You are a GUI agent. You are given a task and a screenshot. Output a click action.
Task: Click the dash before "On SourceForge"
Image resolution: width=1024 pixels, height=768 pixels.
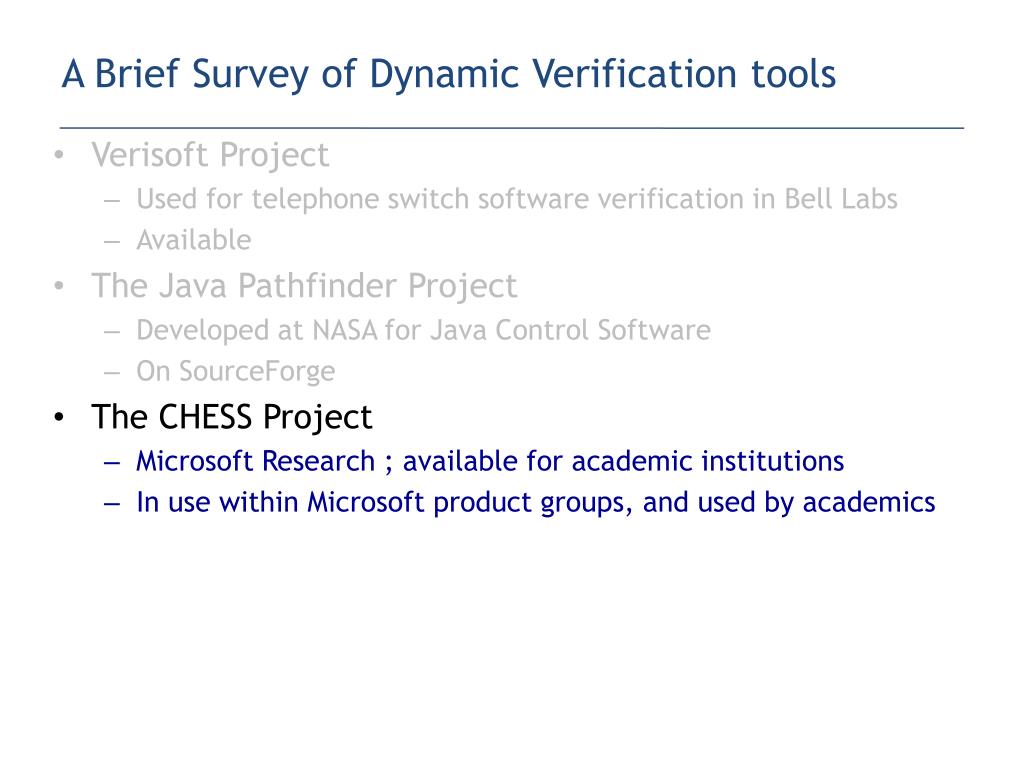coord(111,373)
